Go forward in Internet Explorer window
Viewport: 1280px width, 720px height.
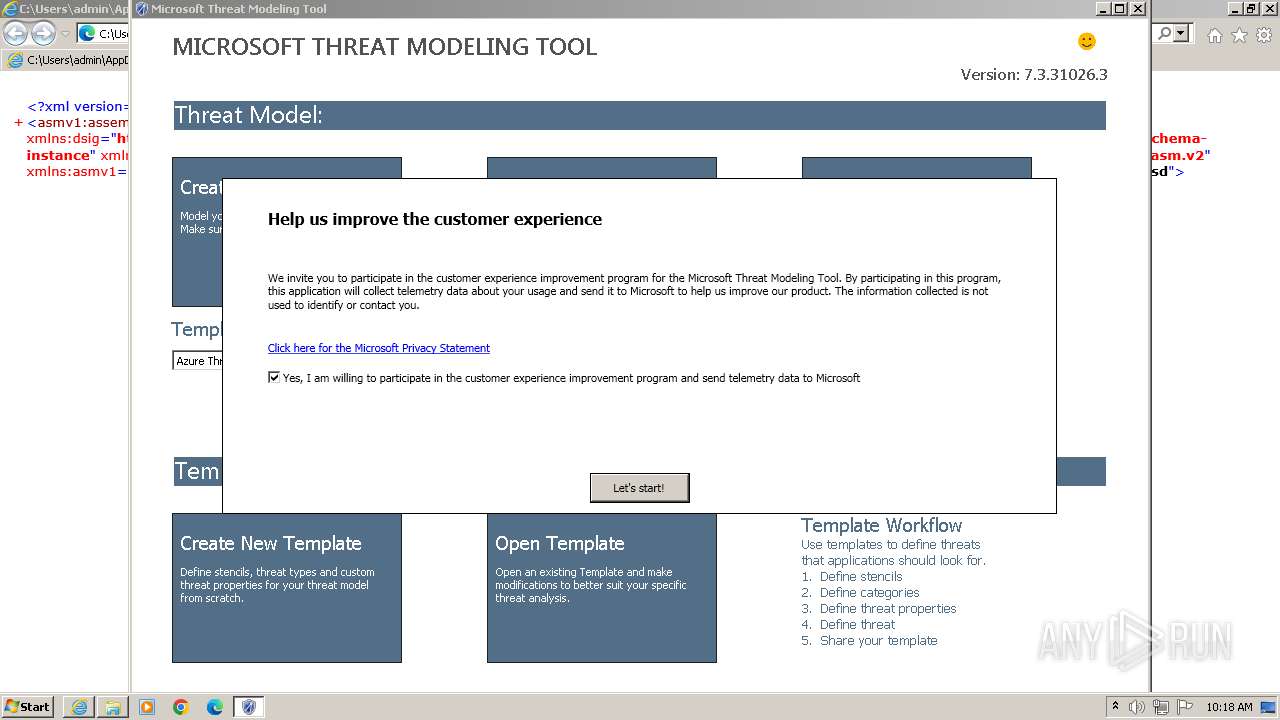(43, 33)
